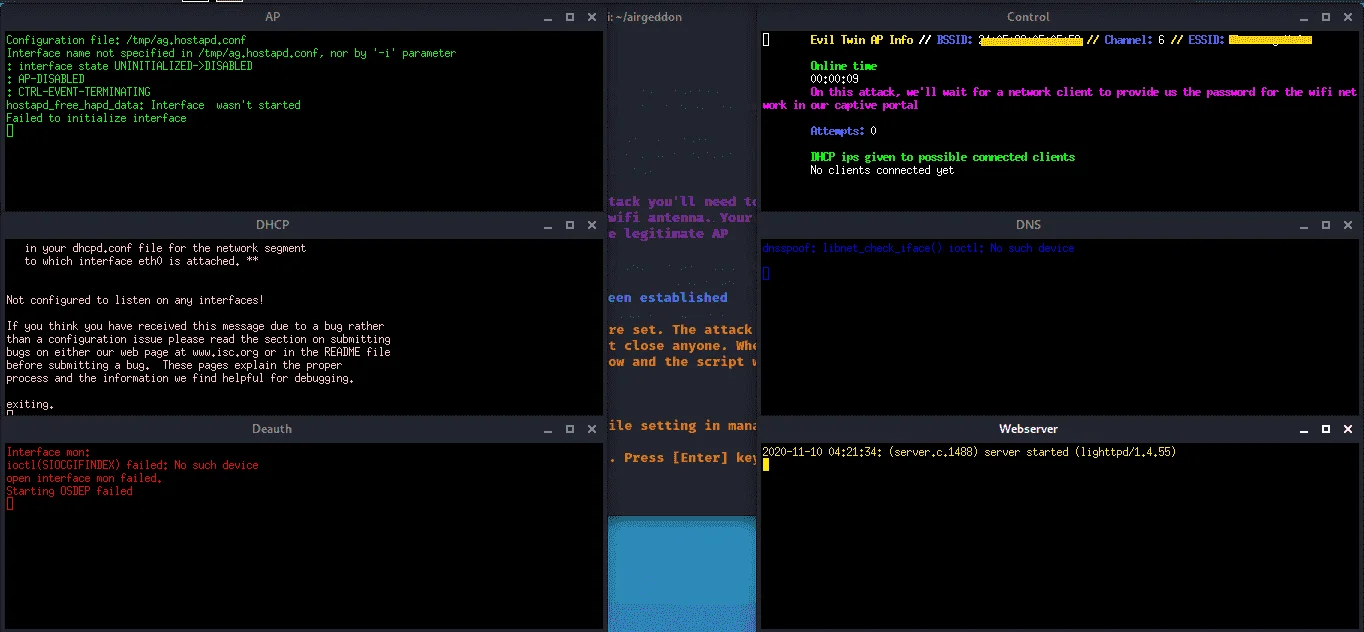Click the ': CTRL-EVENT-TERMINATING' line
1364x632 pixels.
point(78,92)
